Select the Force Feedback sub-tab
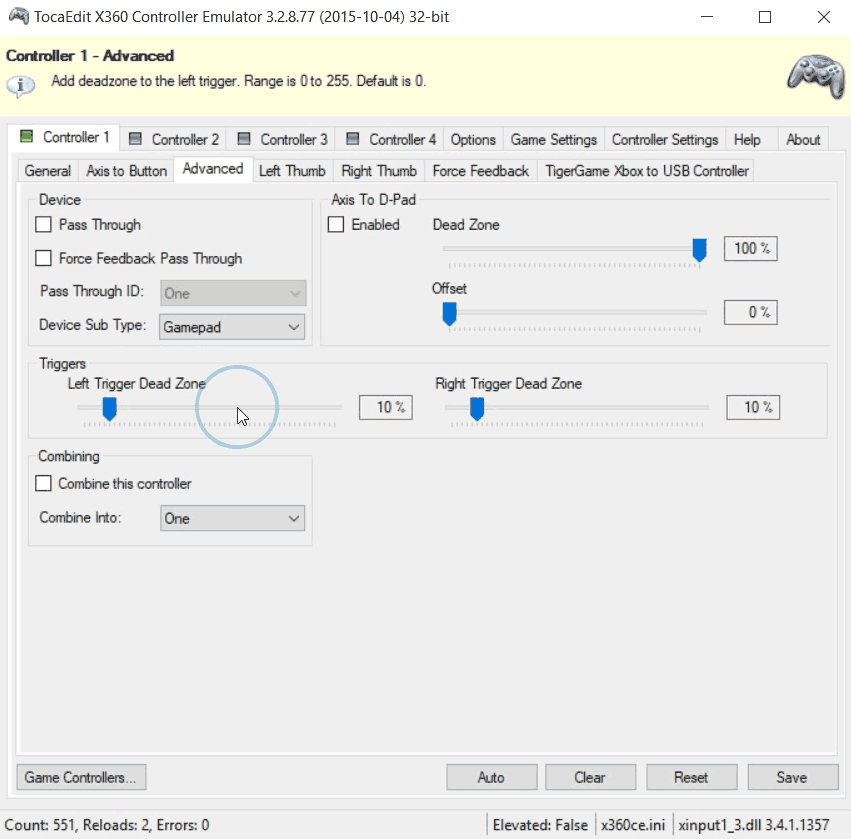851x839 pixels. pyautogui.click(x=481, y=171)
